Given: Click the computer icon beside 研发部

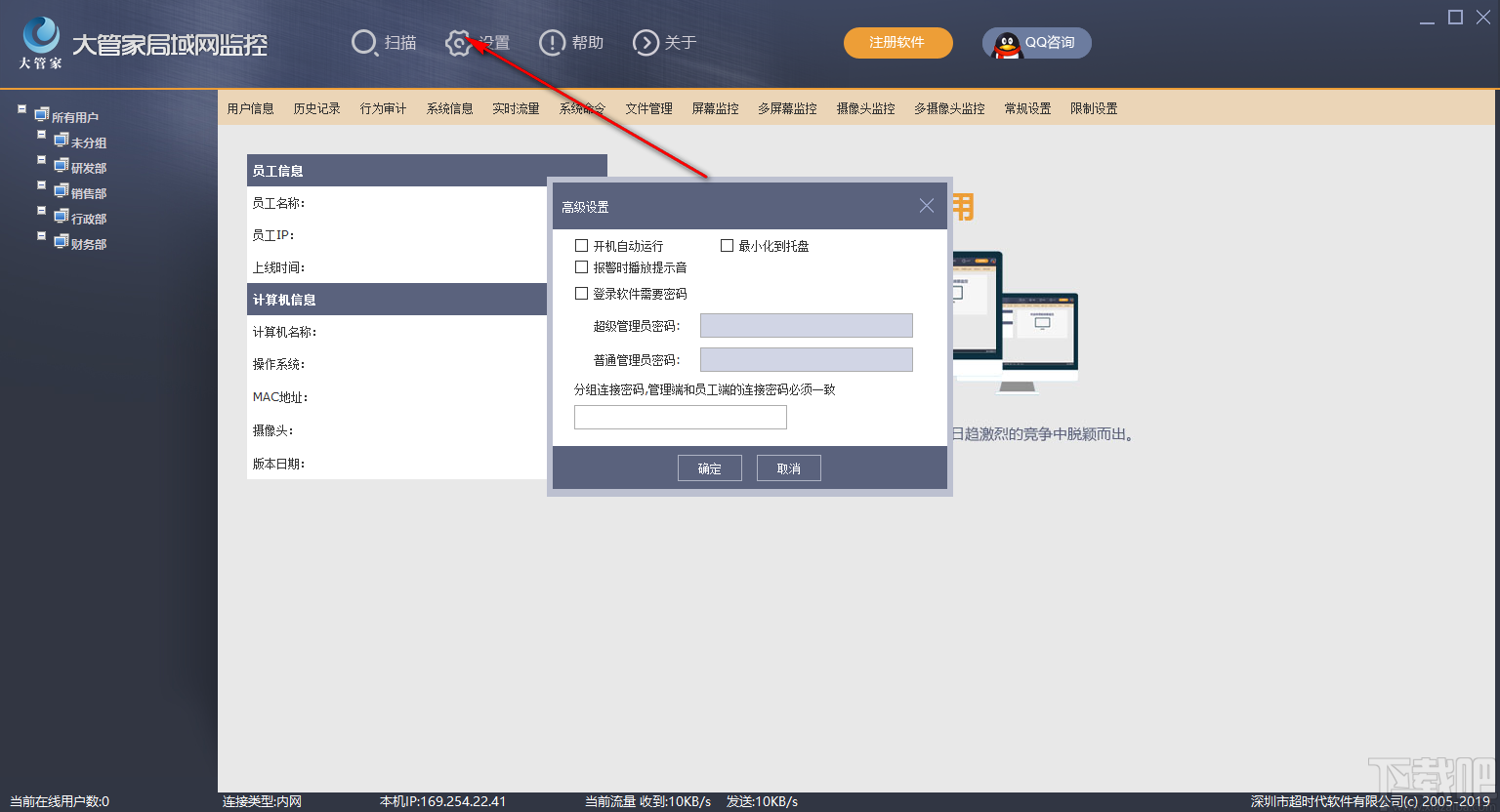Looking at the screenshot, I should pyautogui.click(x=61, y=166).
